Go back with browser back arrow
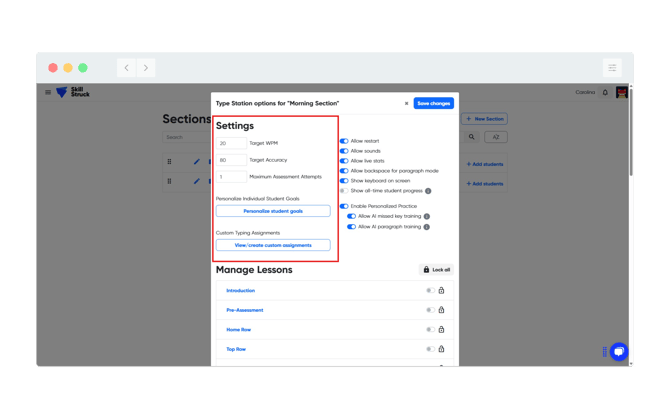This screenshot has height=418, width=670. click(126, 68)
